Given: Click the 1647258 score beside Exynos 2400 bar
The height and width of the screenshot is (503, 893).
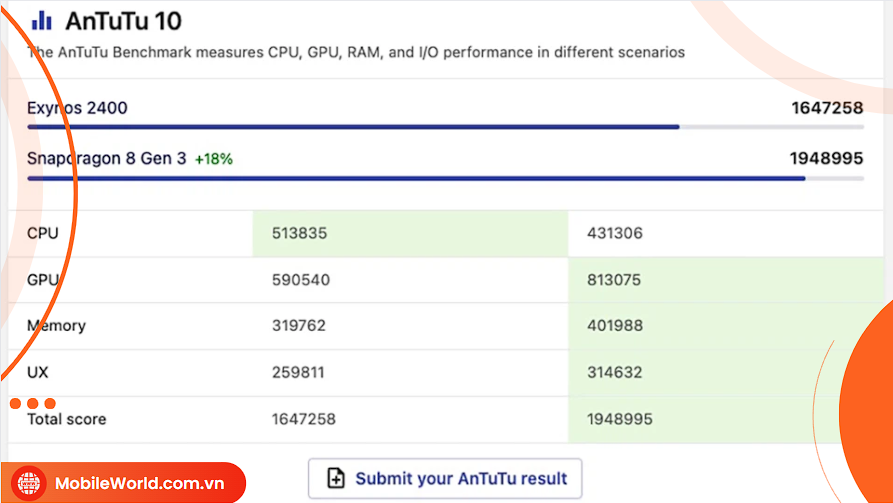Looking at the screenshot, I should pyautogui.click(x=827, y=108).
